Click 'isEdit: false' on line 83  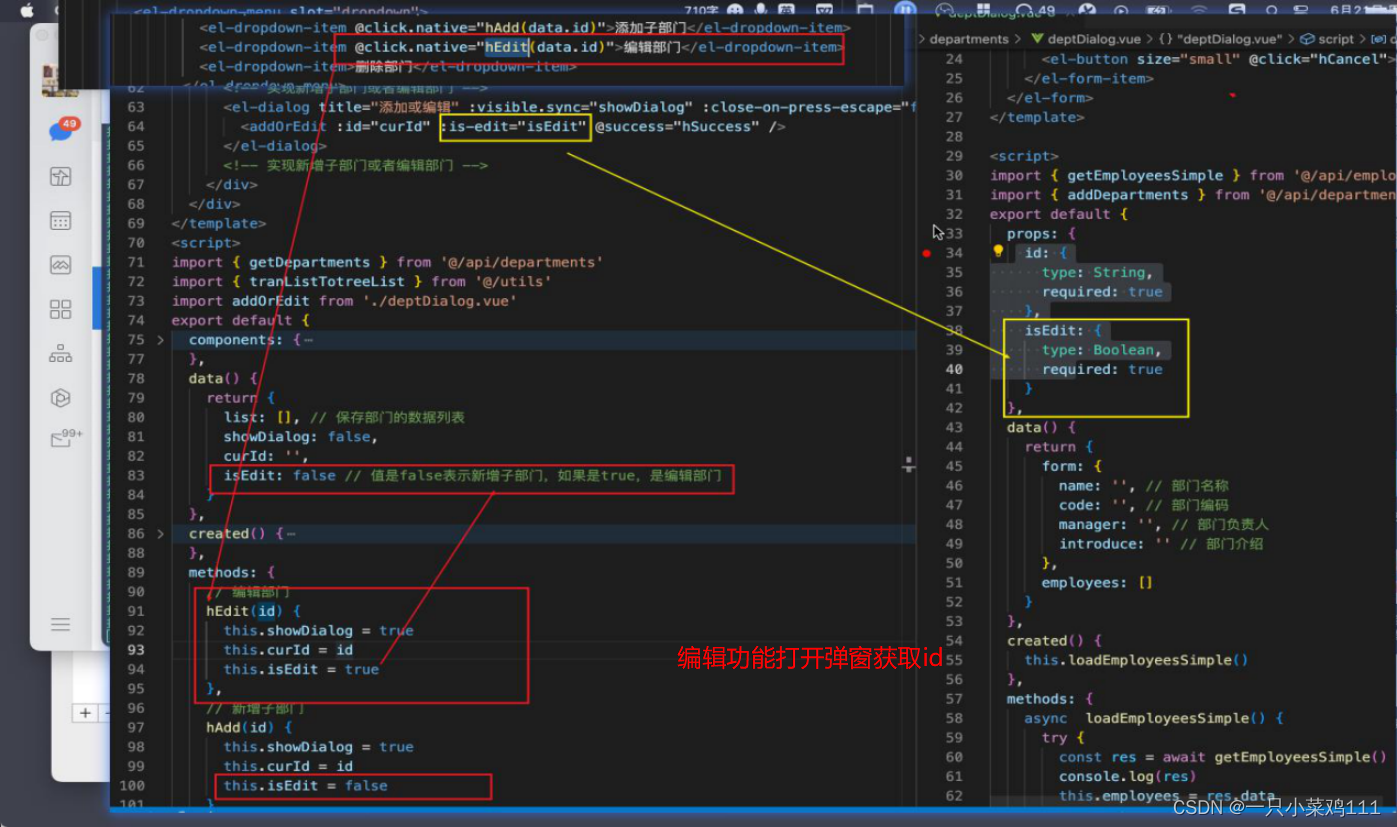279,475
